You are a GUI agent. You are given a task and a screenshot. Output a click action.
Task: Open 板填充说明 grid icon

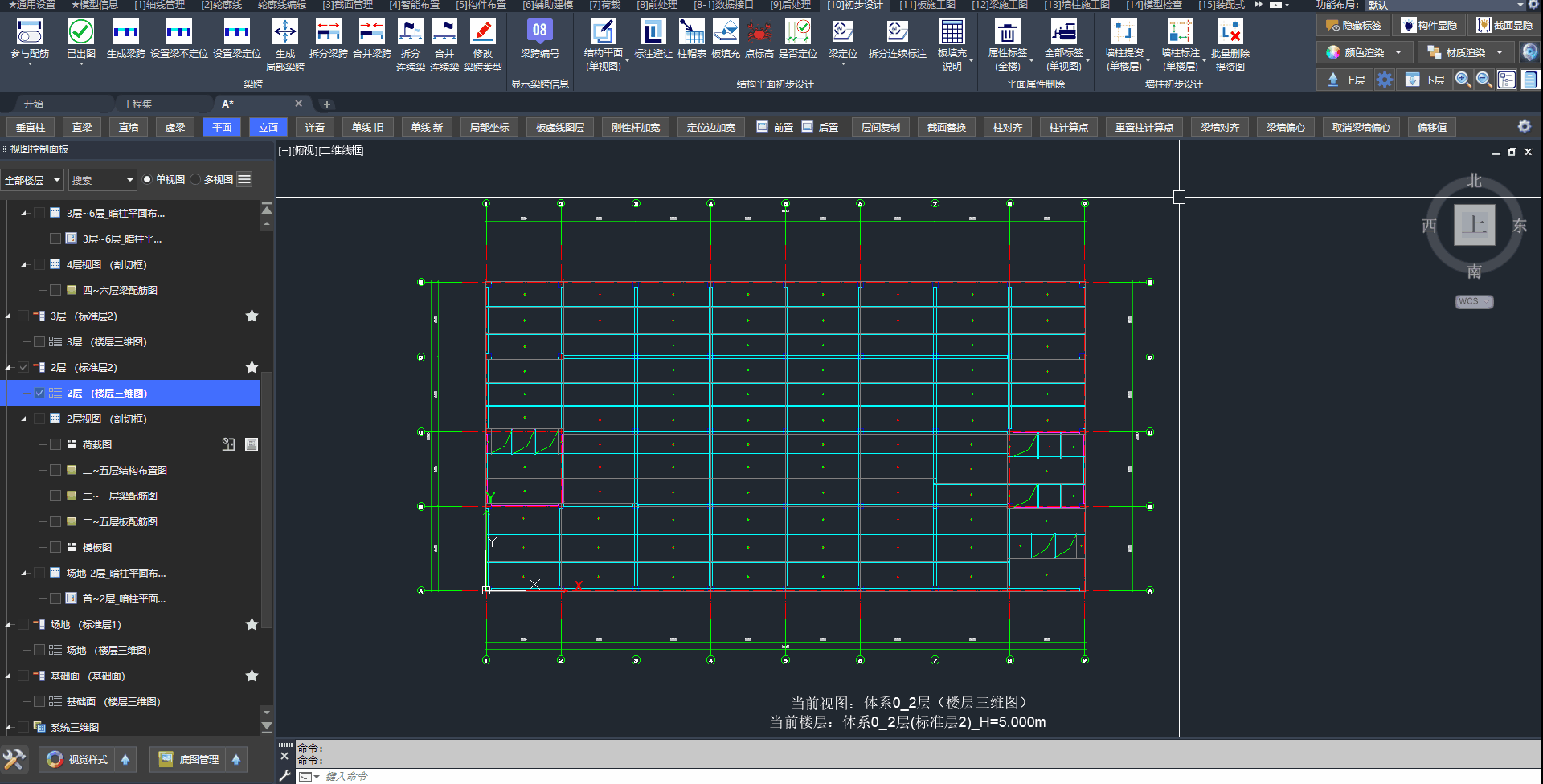(x=952, y=33)
